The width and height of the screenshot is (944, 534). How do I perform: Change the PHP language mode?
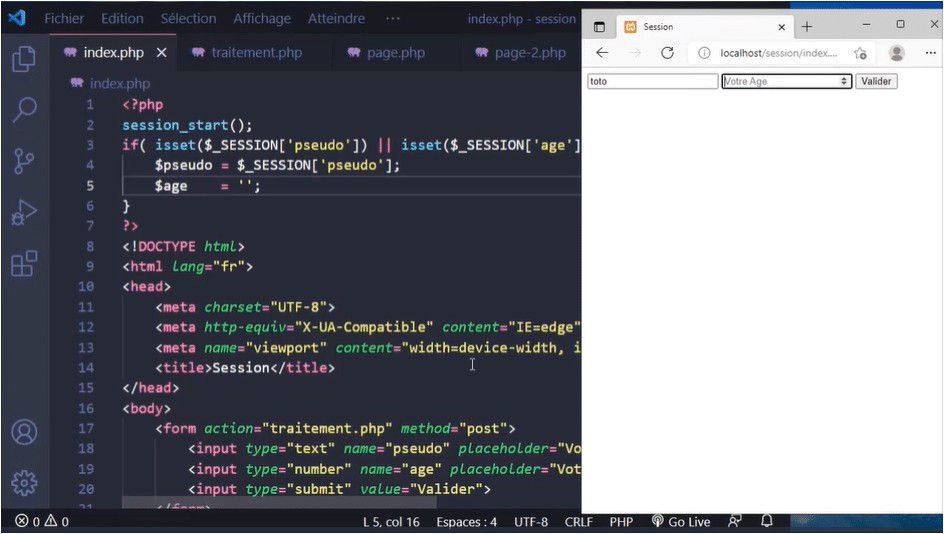tap(621, 521)
